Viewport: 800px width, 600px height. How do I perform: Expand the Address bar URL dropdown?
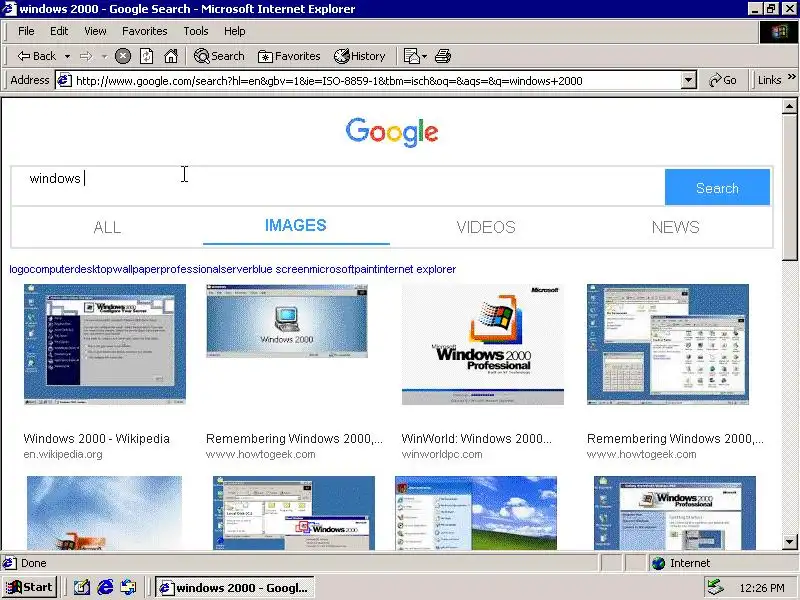coord(688,81)
